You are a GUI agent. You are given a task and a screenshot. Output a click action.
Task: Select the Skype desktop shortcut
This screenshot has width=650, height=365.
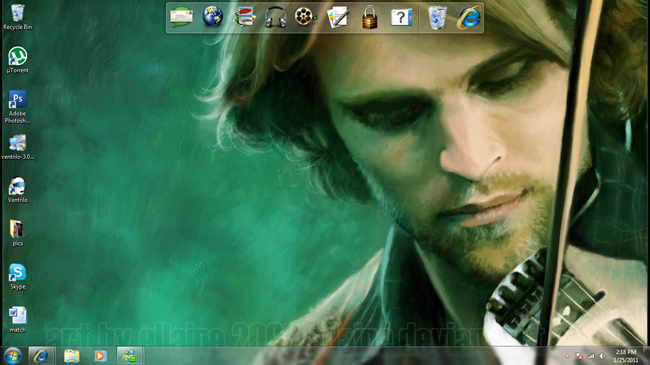[17, 276]
